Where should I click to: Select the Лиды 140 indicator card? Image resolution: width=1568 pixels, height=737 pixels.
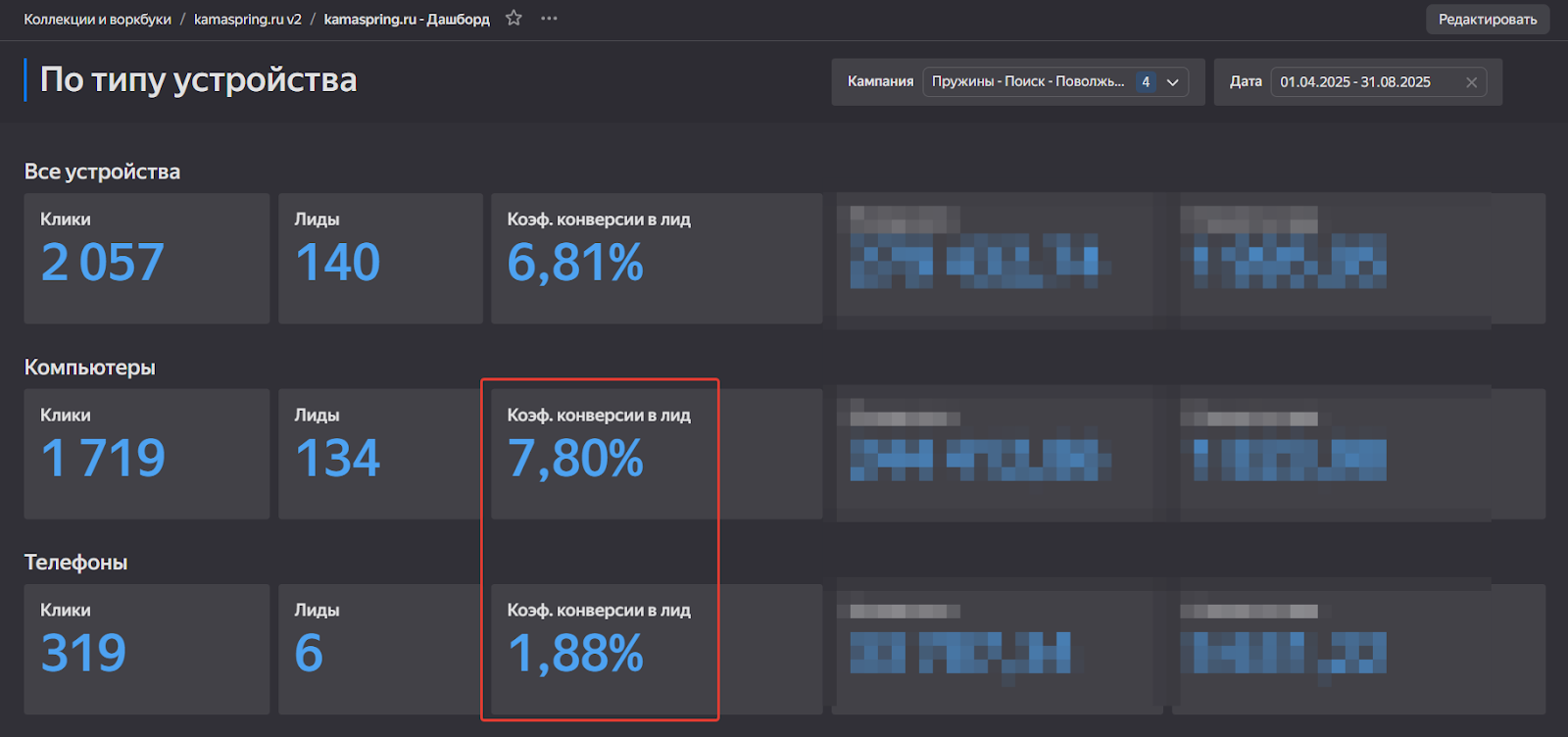pyautogui.click(x=379, y=258)
